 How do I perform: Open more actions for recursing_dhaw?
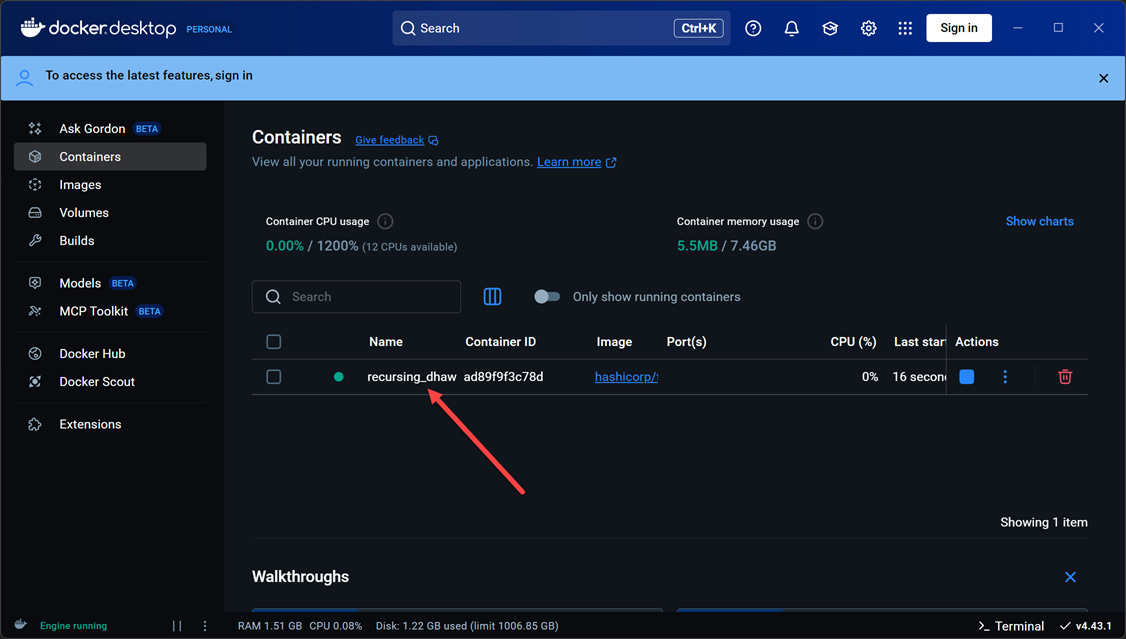coord(1005,377)
